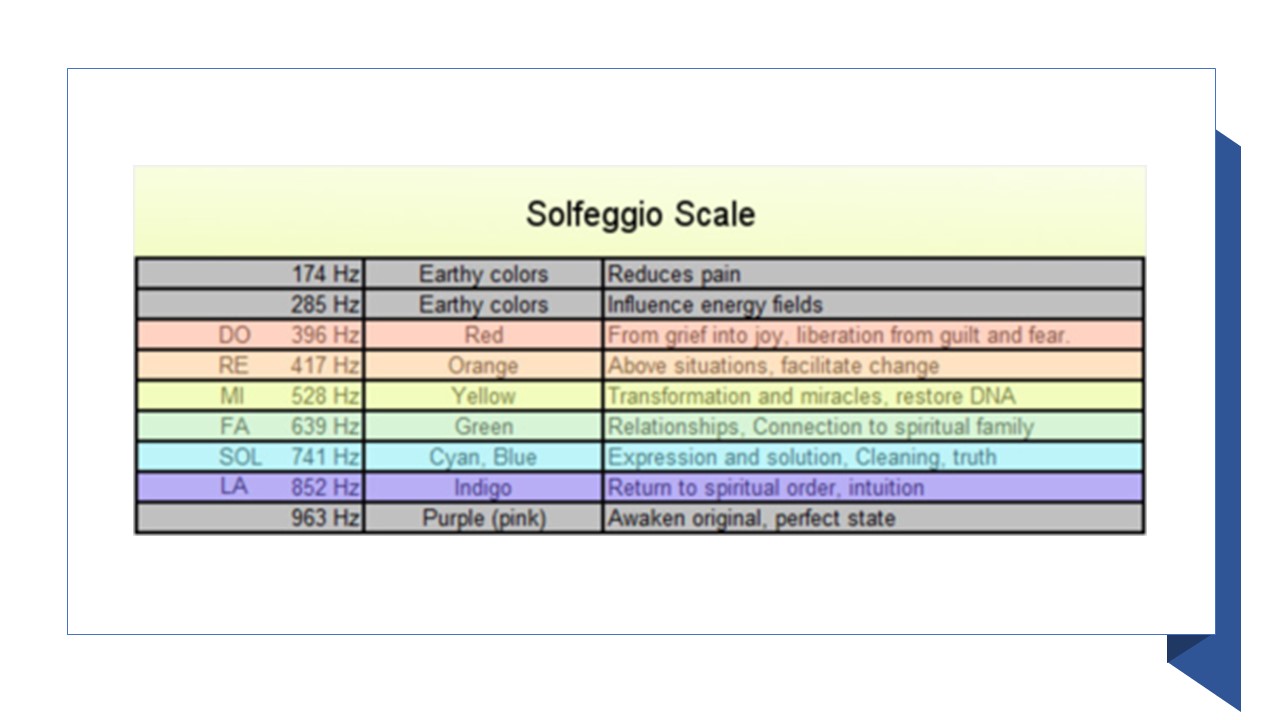The width and height of the screenshot is (1280, 720).
Task: Click the "Cyan, Blue" color cell
Action: 484,458
